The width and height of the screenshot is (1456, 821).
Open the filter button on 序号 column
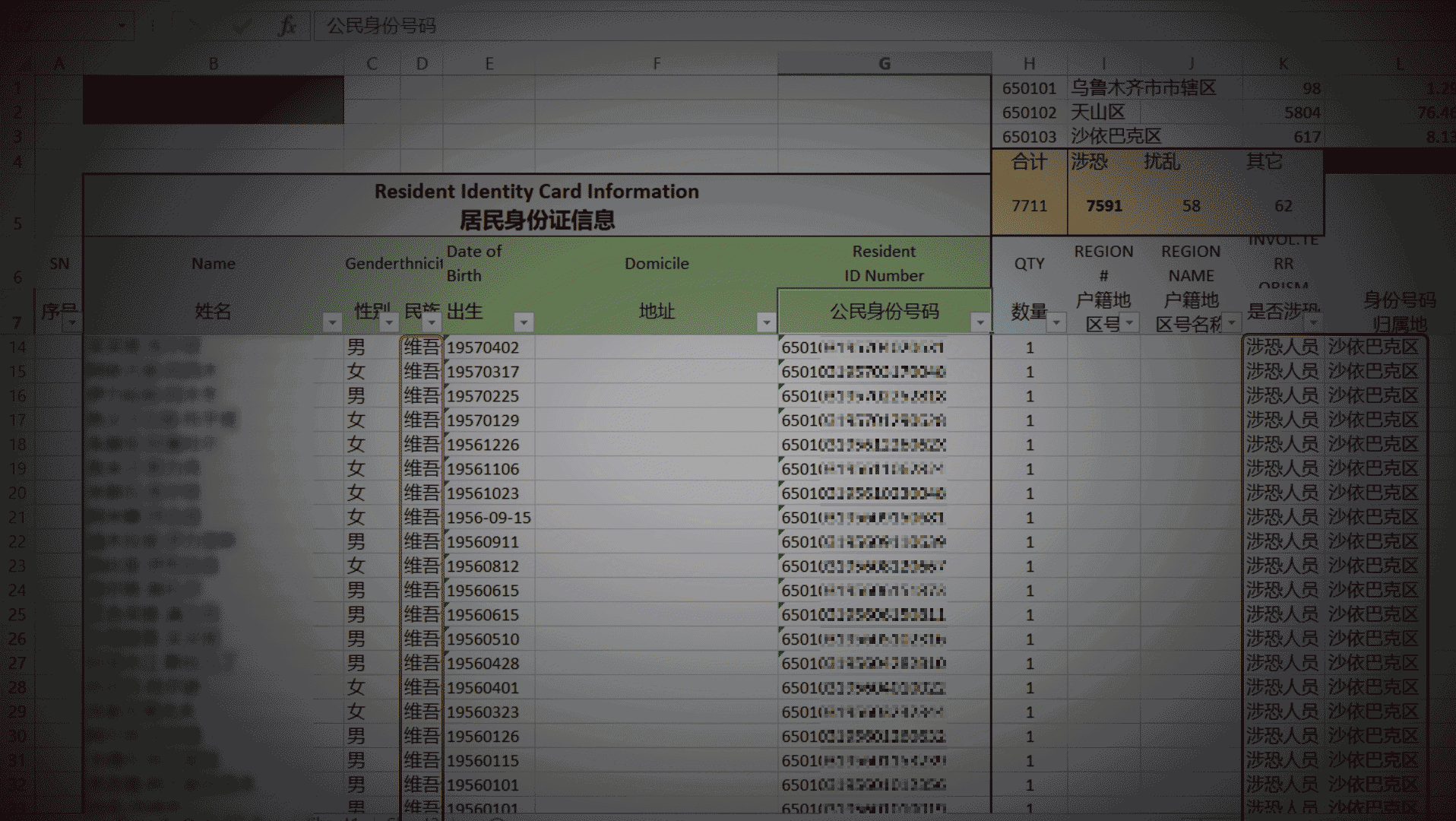[x=72, y=324]
